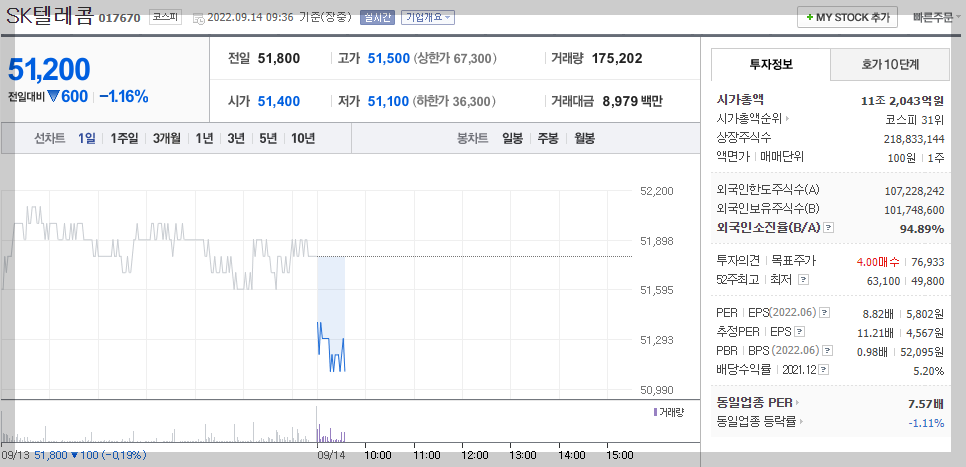Open the 호가 10단계 tab

(x=890, y=64)
